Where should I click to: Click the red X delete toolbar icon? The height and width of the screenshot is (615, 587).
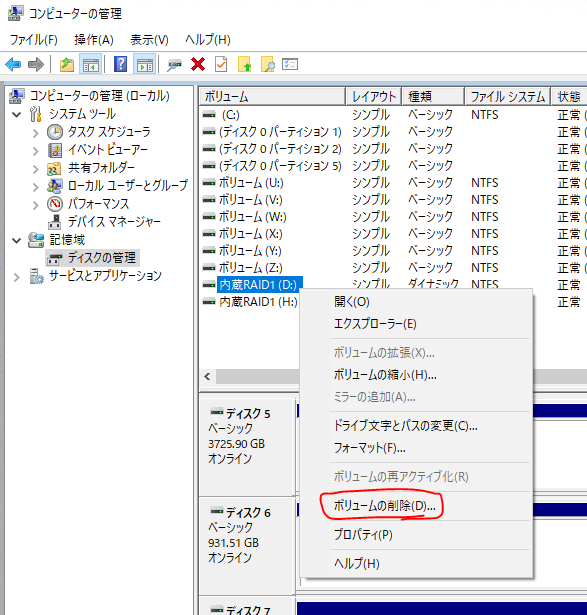click(198, 64)
